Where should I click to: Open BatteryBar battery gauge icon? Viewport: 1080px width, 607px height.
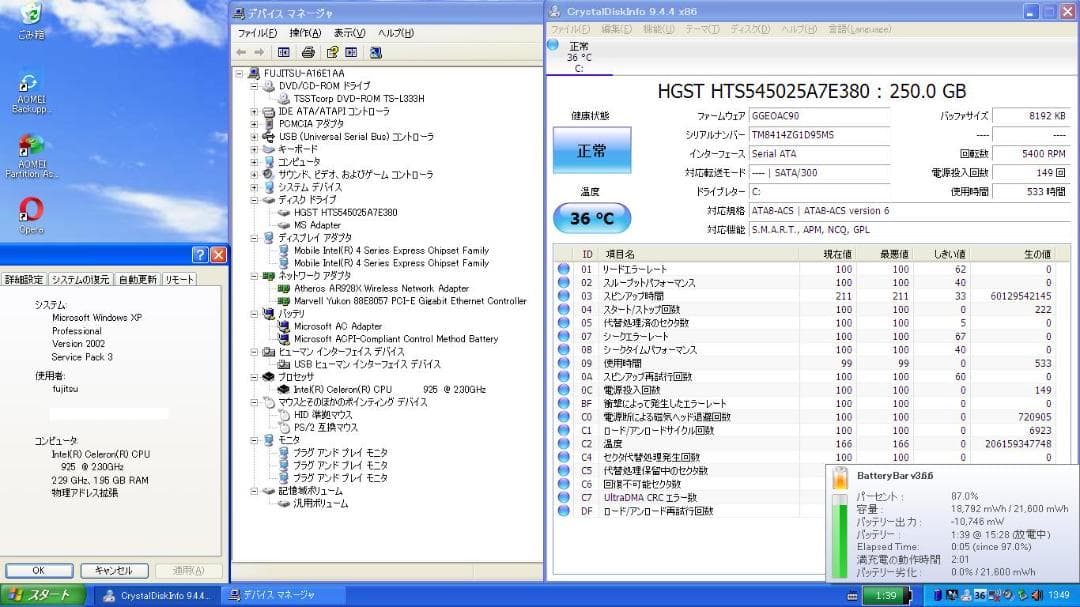(843, 480)
